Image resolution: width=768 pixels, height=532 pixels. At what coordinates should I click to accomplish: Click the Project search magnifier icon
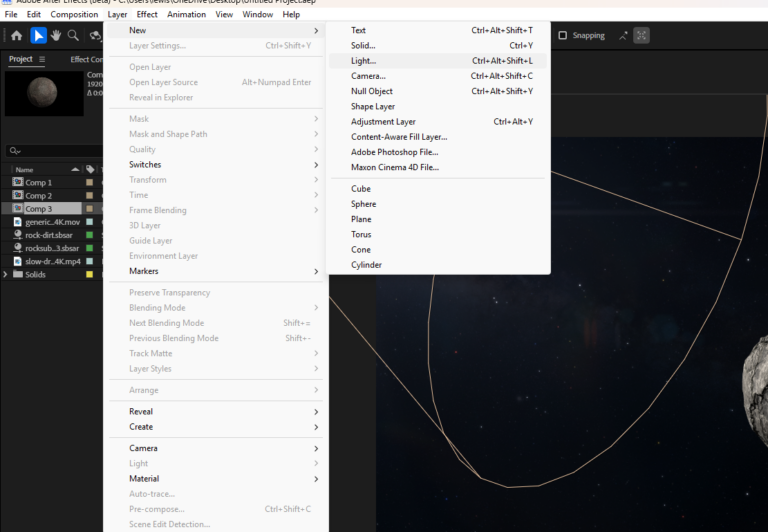pyautogui.click(x=15, y=151)
